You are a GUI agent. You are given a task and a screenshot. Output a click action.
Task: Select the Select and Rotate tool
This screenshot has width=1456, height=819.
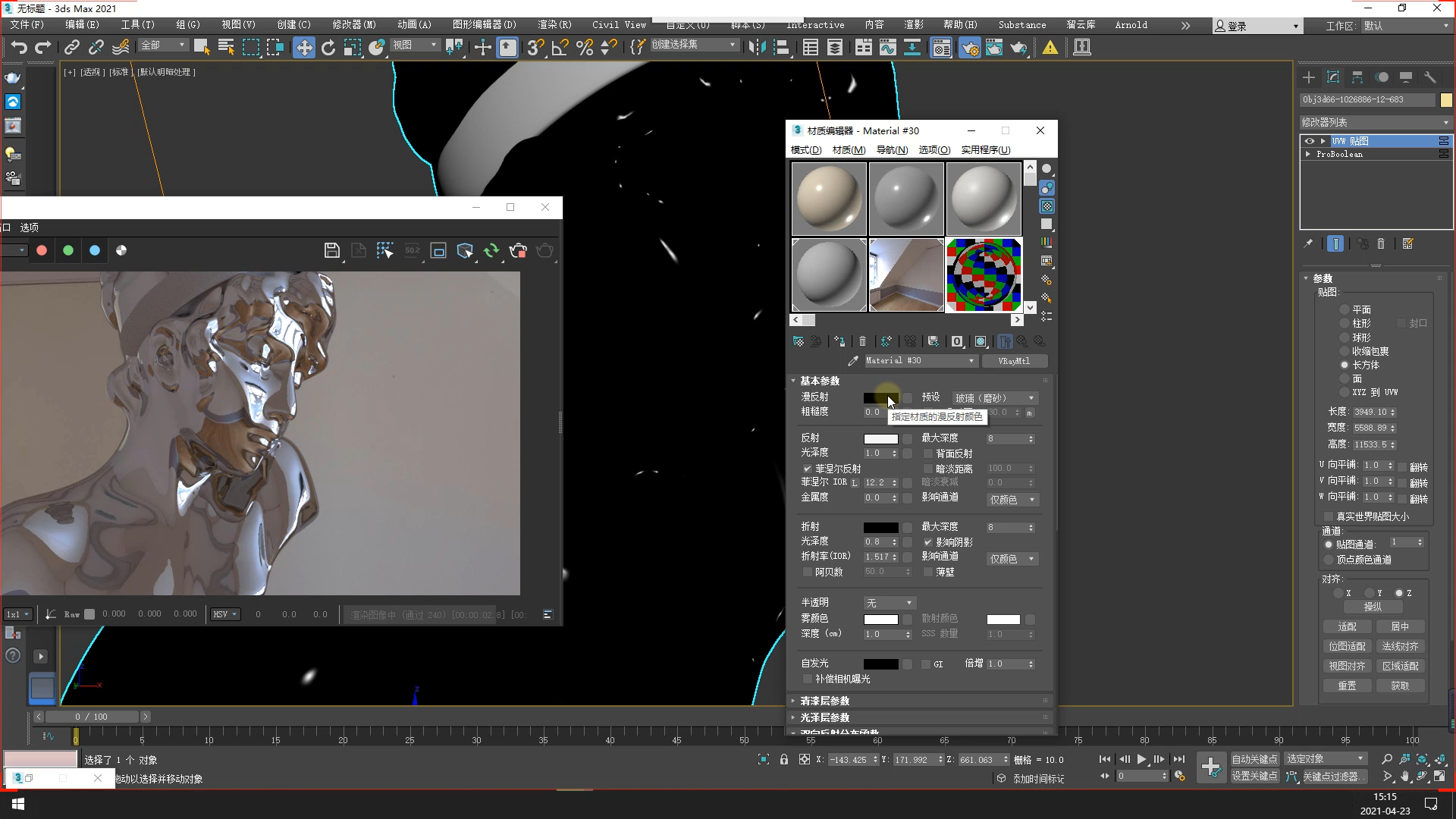point(328,48)
